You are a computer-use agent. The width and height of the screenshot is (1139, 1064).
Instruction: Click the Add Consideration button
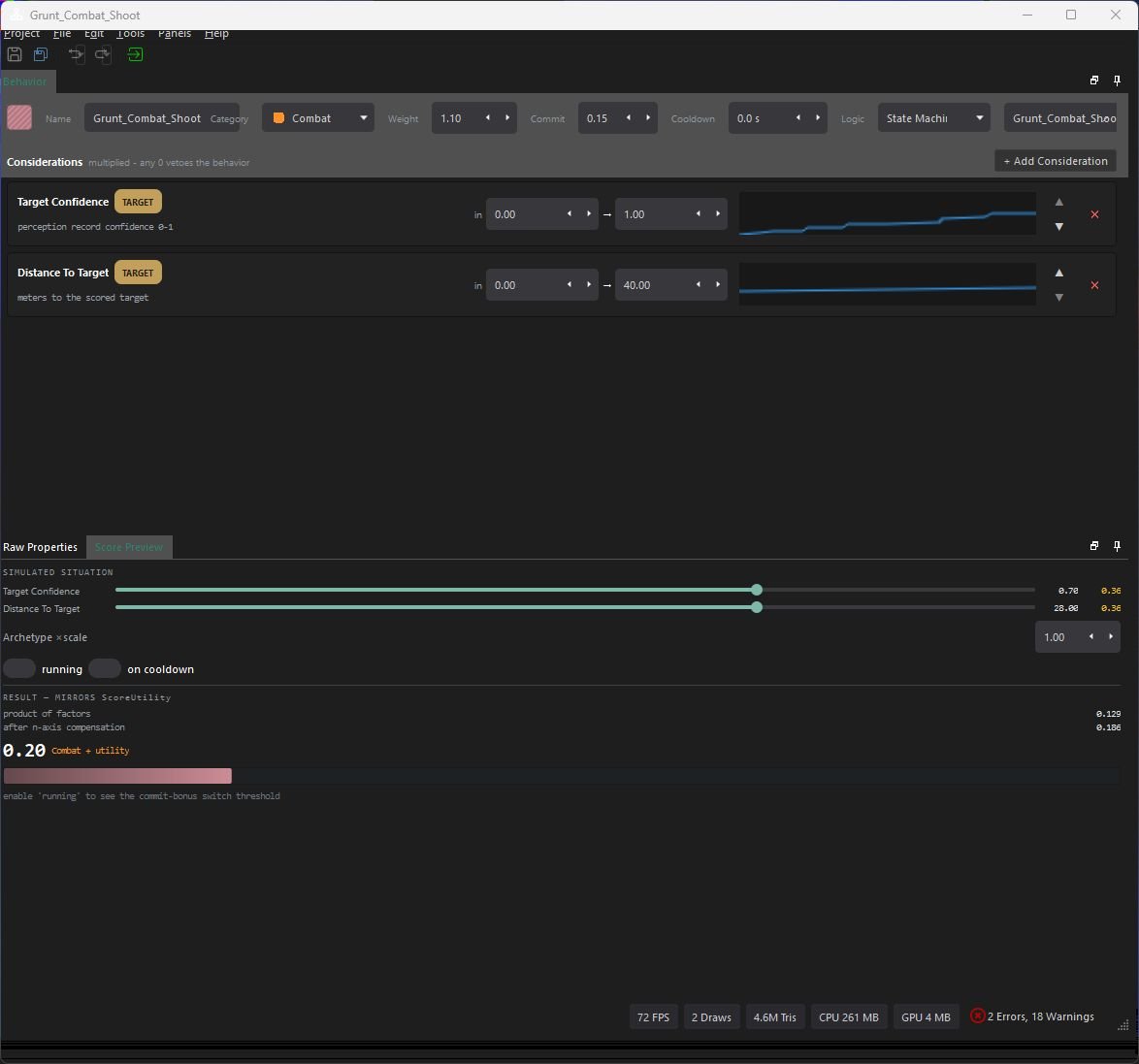[x=1055, y=161]
